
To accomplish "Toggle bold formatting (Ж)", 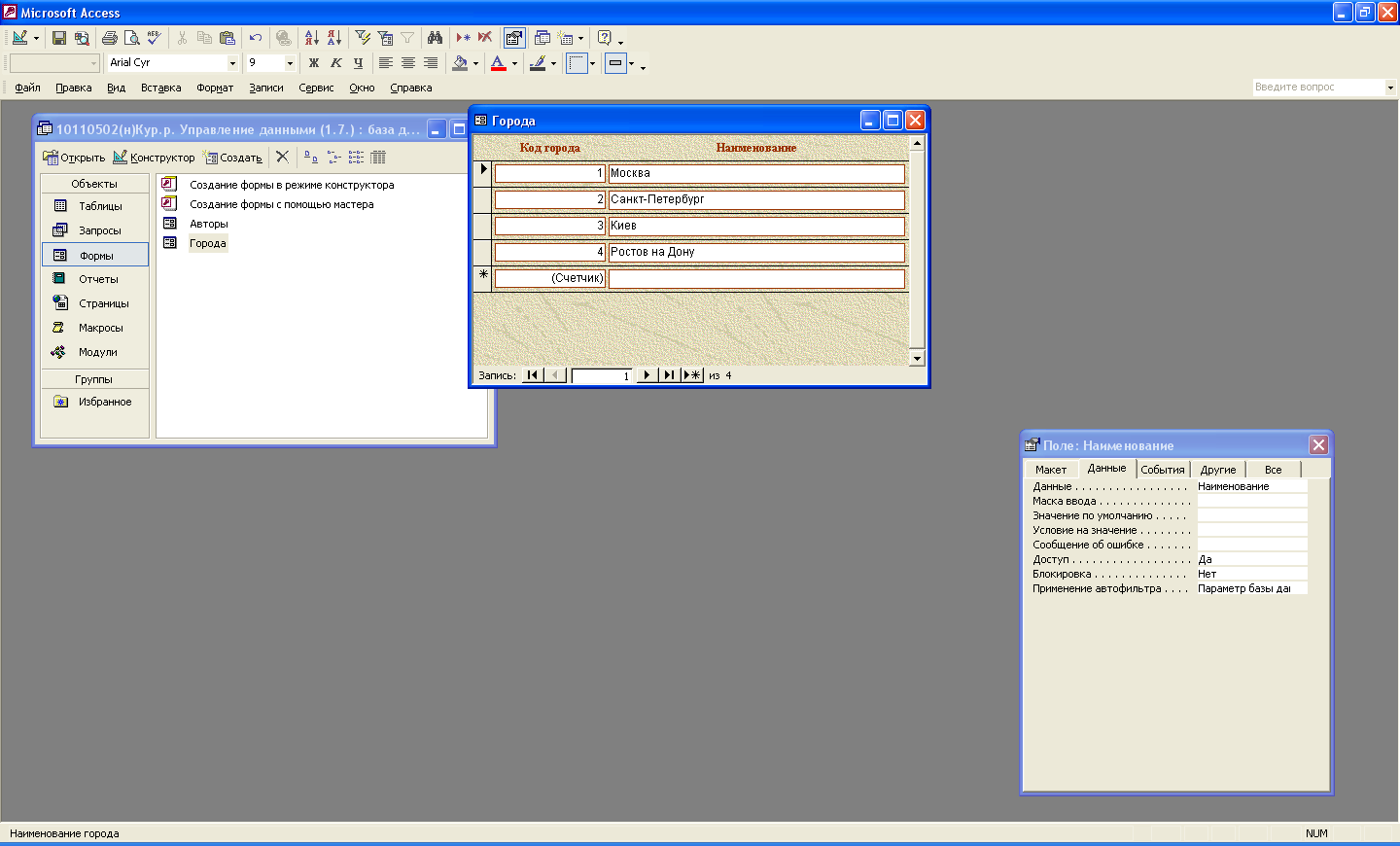I will 313,63.
